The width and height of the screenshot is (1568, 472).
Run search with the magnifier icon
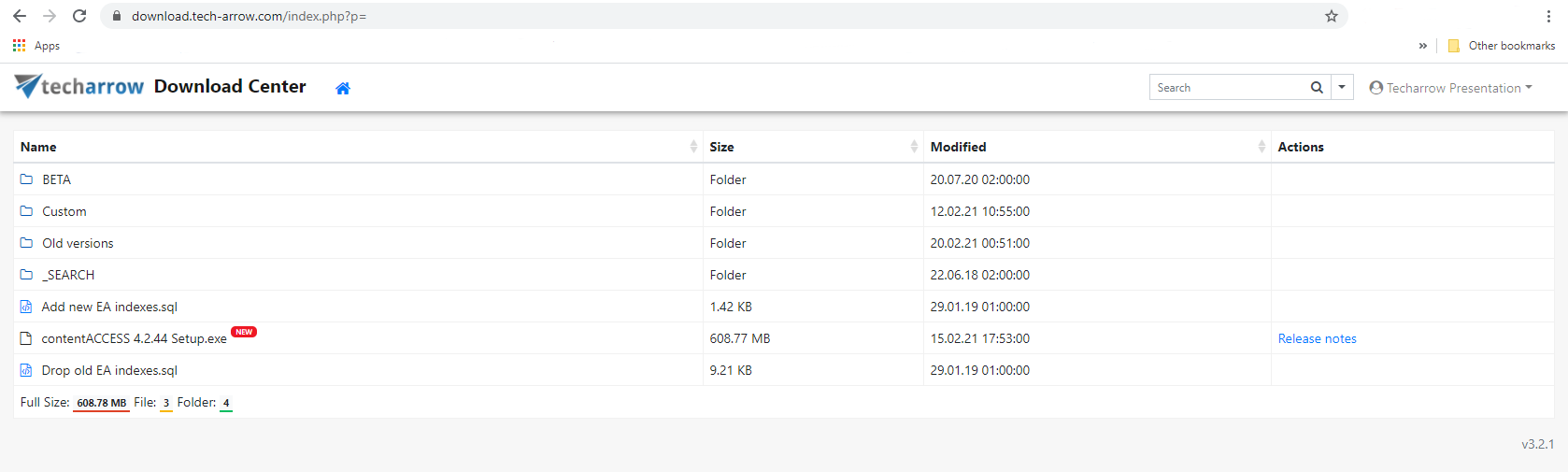(1317, 87)
